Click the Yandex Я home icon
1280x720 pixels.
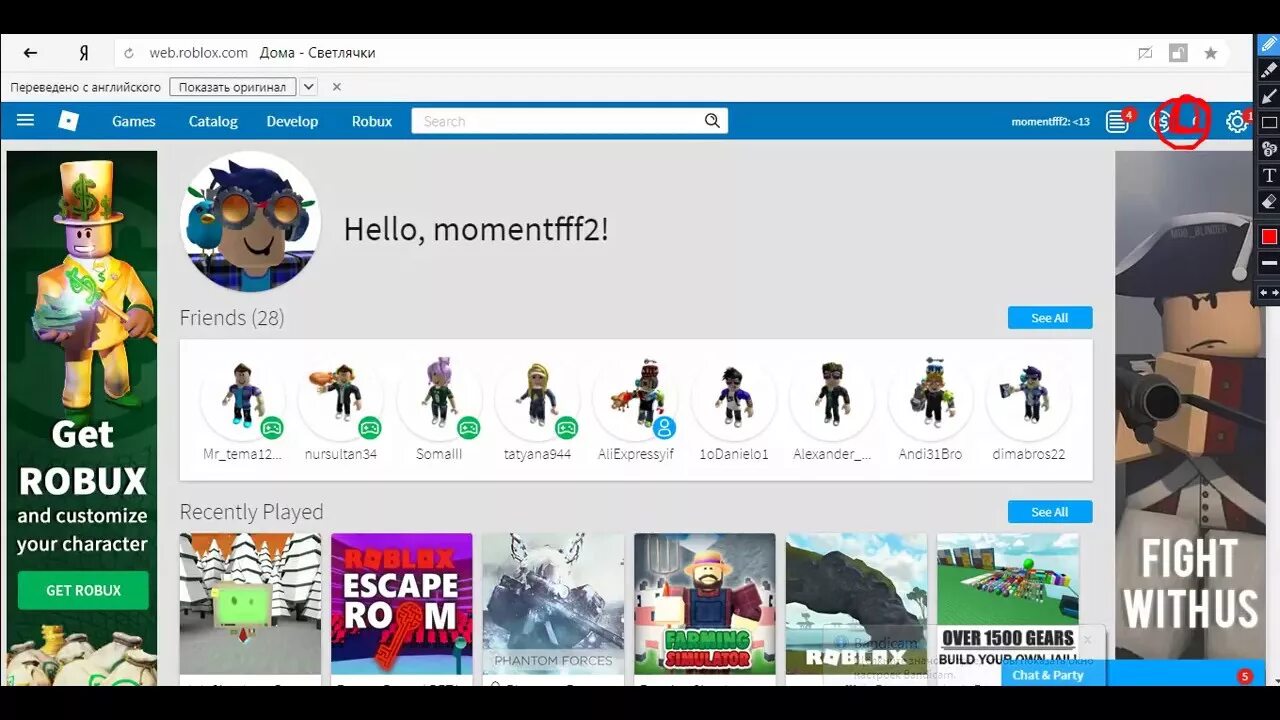pos(84,53)
